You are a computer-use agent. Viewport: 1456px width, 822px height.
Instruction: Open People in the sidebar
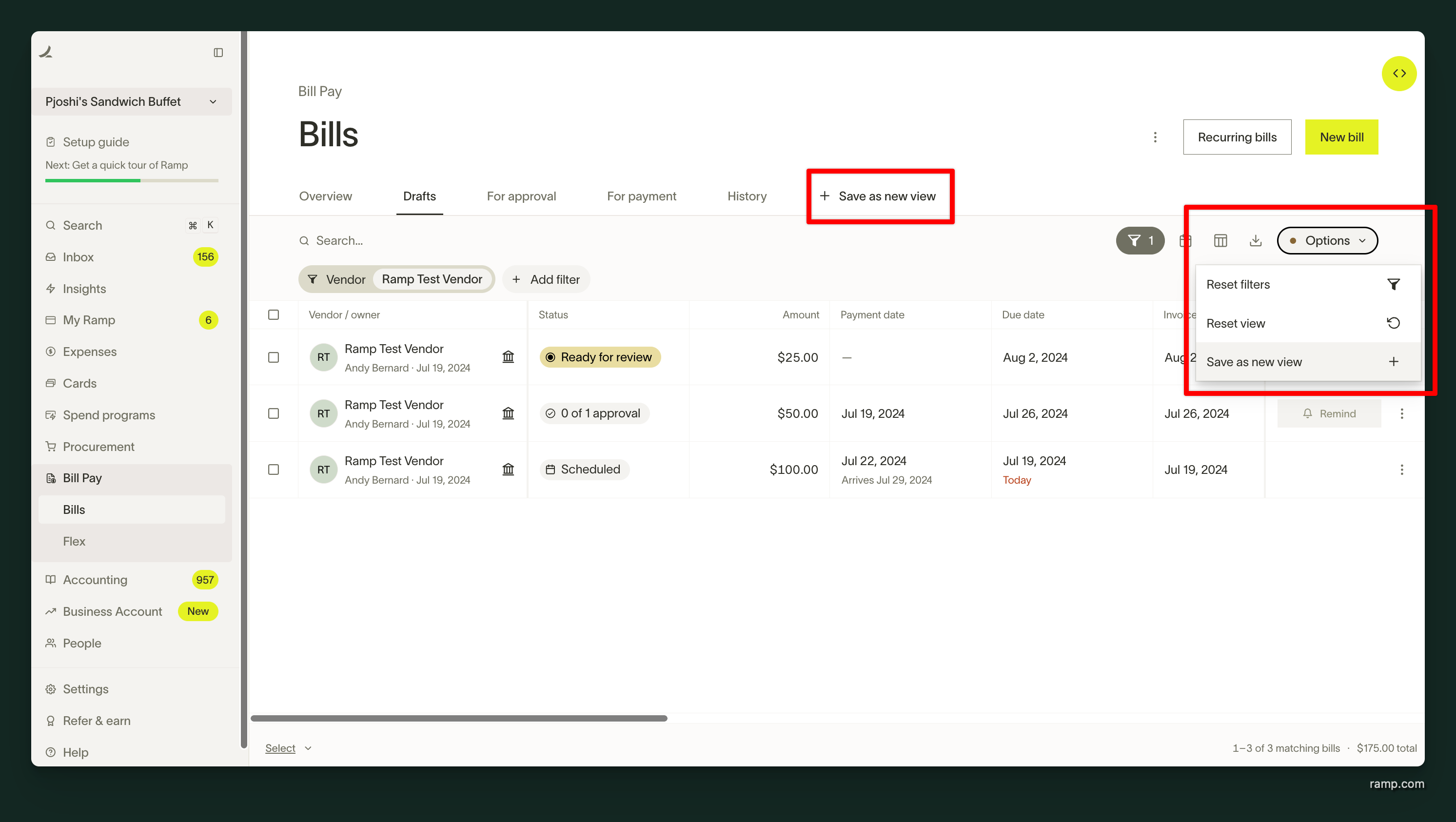pos(132,644)
